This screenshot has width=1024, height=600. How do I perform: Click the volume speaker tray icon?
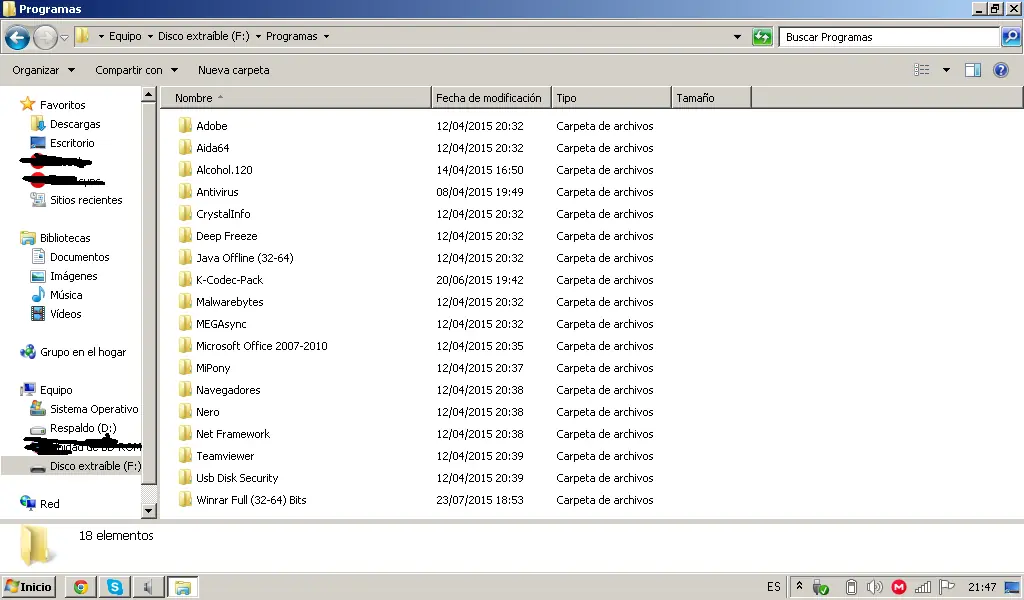(874, 587)
